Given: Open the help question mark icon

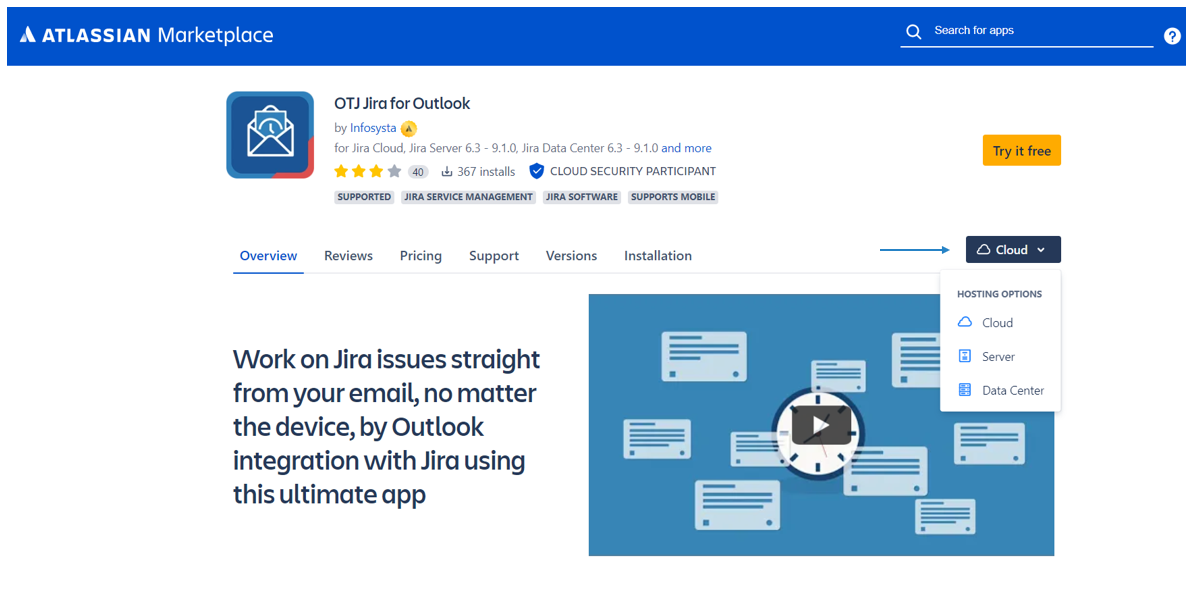Looking at the screenshot, I should [1172, 36].
